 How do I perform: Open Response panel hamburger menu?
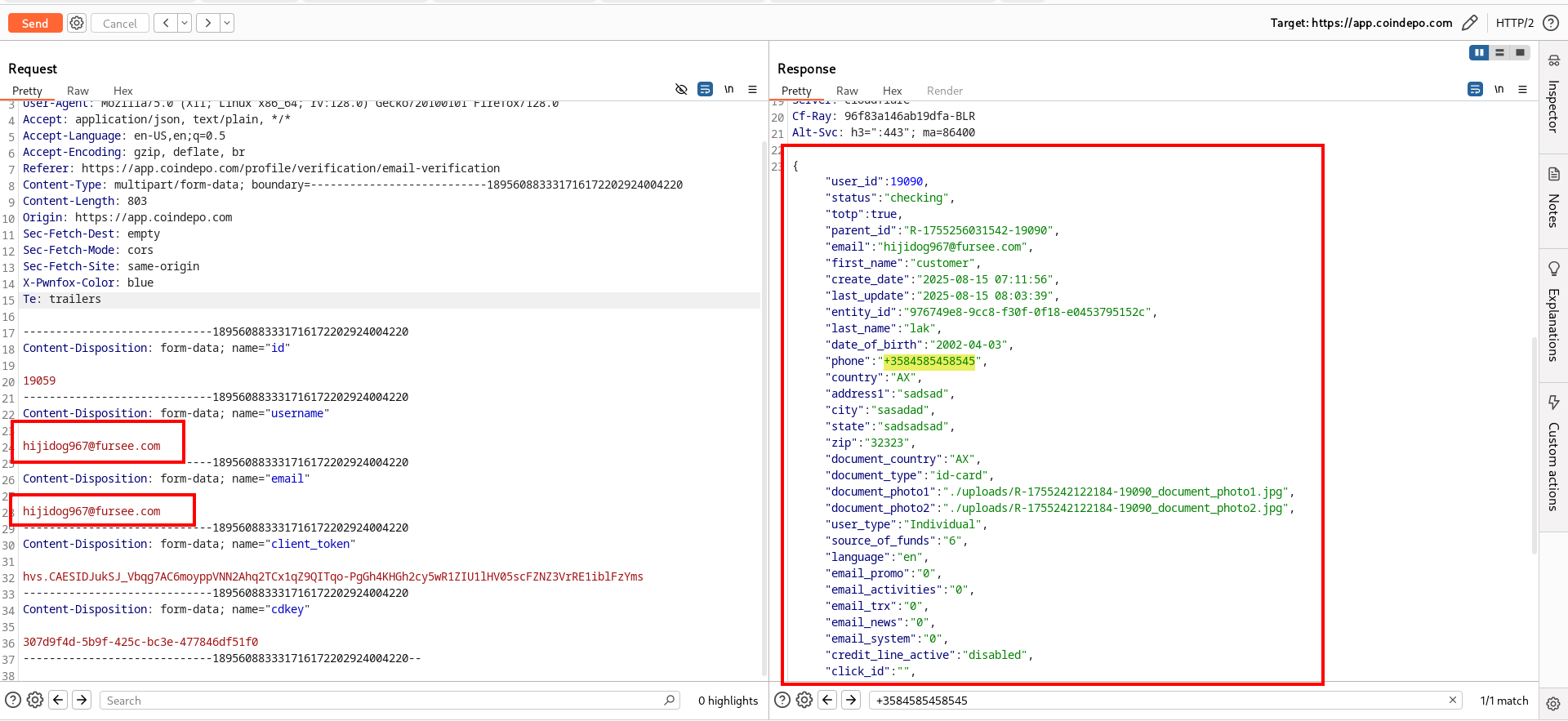[1522, 89]
